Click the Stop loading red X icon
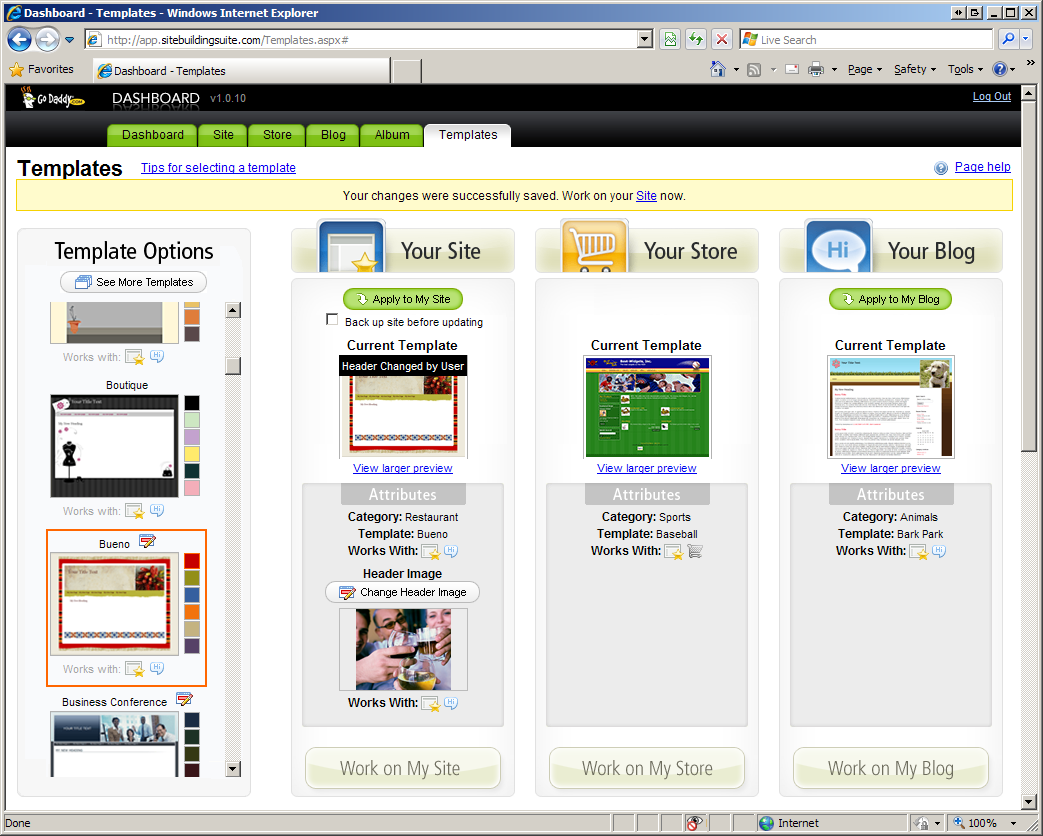This screenshot has width=1043, height=836. 721,40
